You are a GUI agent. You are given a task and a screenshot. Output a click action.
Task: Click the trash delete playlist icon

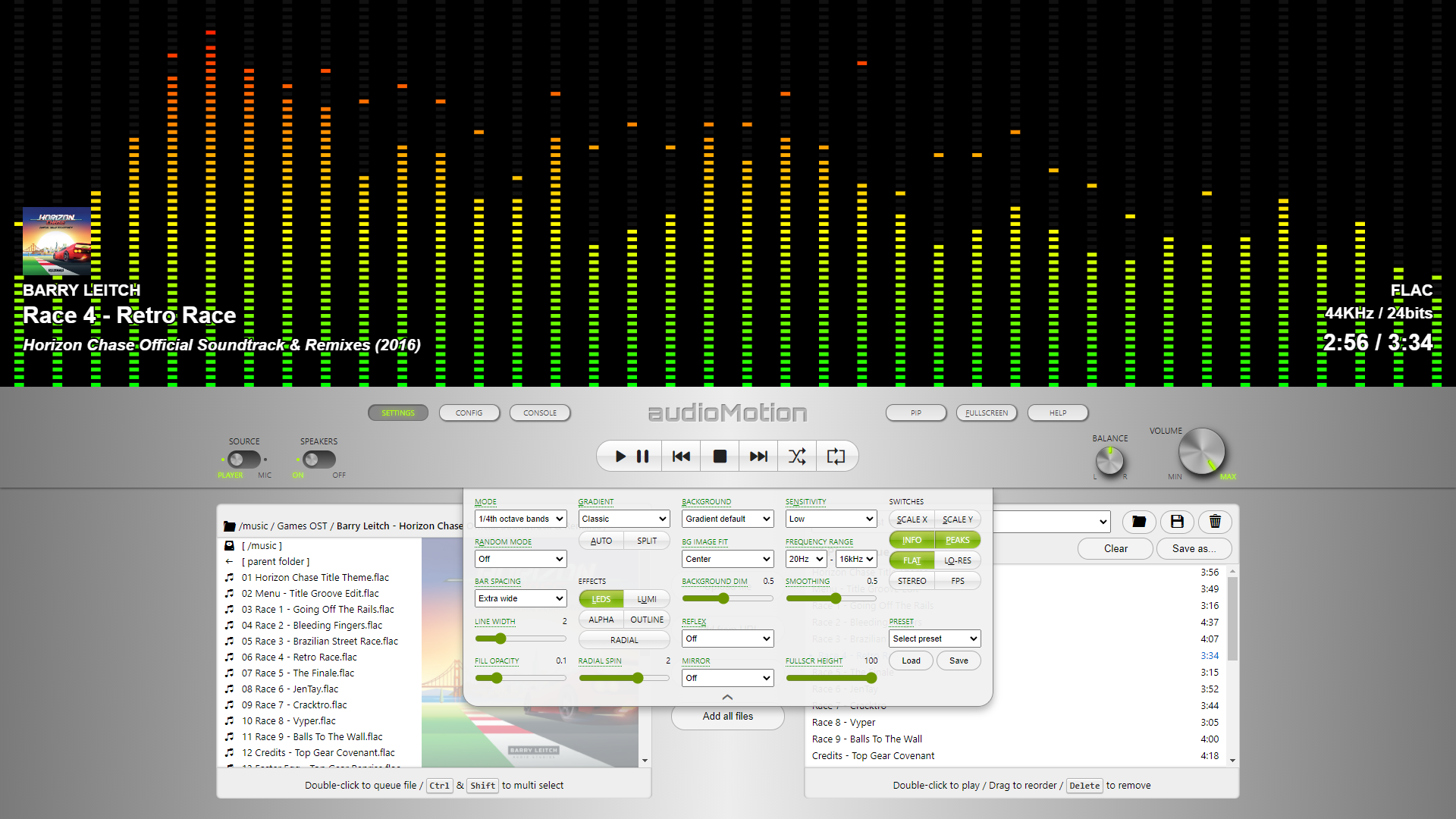pyautogui.click(x=1215, y=522)
